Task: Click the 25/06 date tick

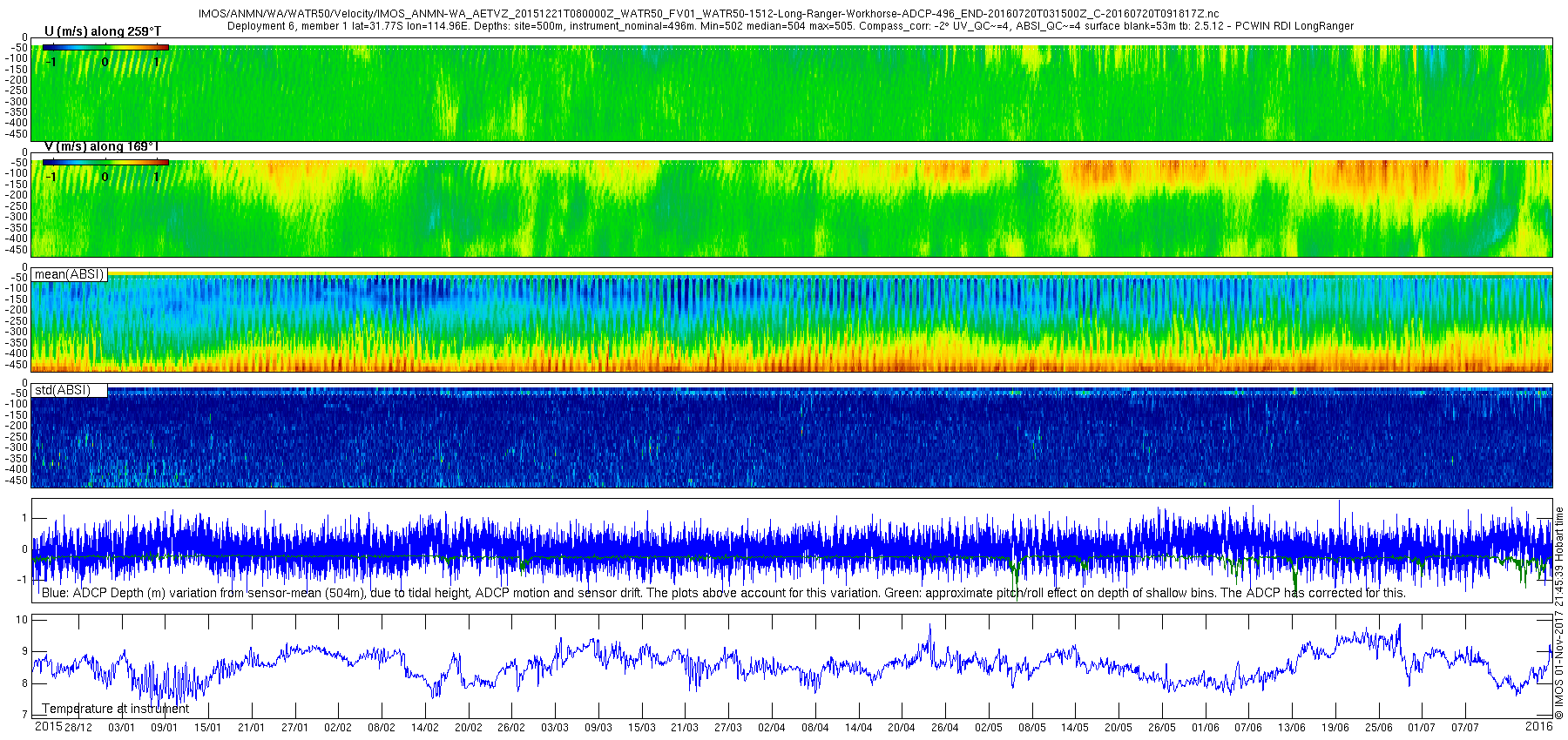Action: [x=1379, y=728]
